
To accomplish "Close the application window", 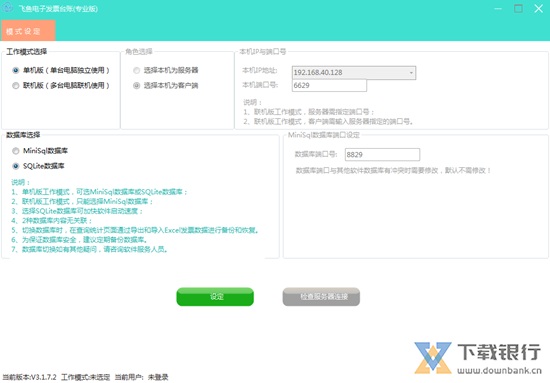I will click(x=539, y=8).
